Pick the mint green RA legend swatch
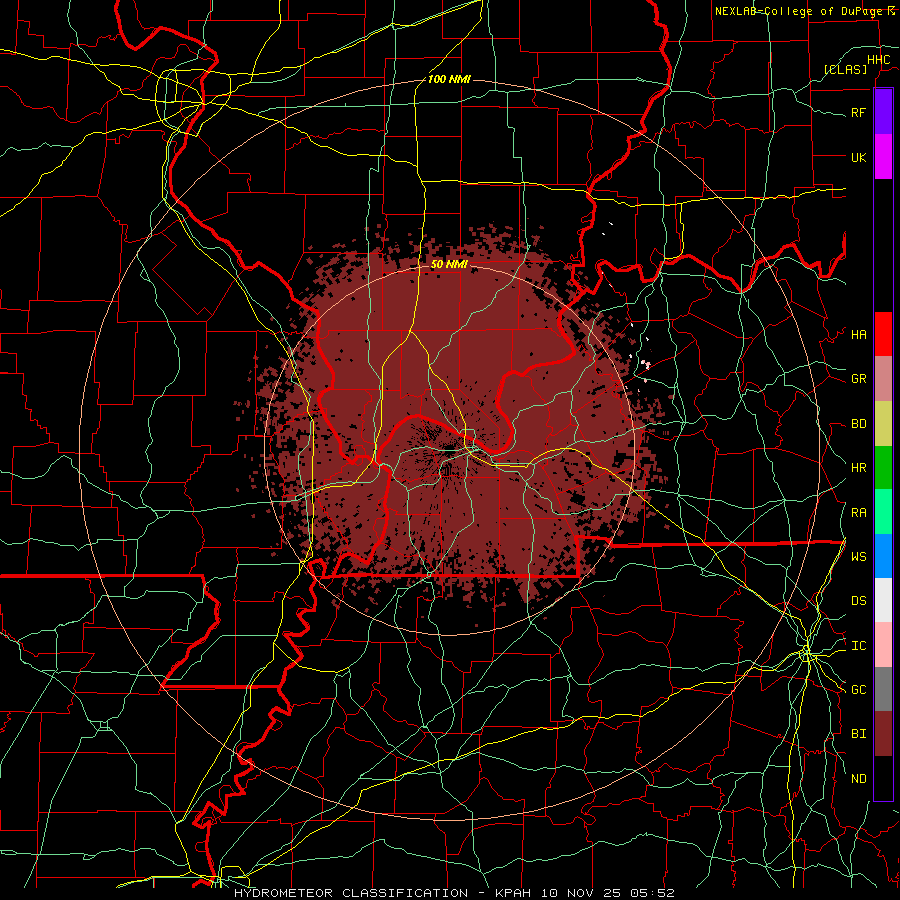The height and width of the screenshot is (900, 900). pyautogui.click(x=883, y=512)
